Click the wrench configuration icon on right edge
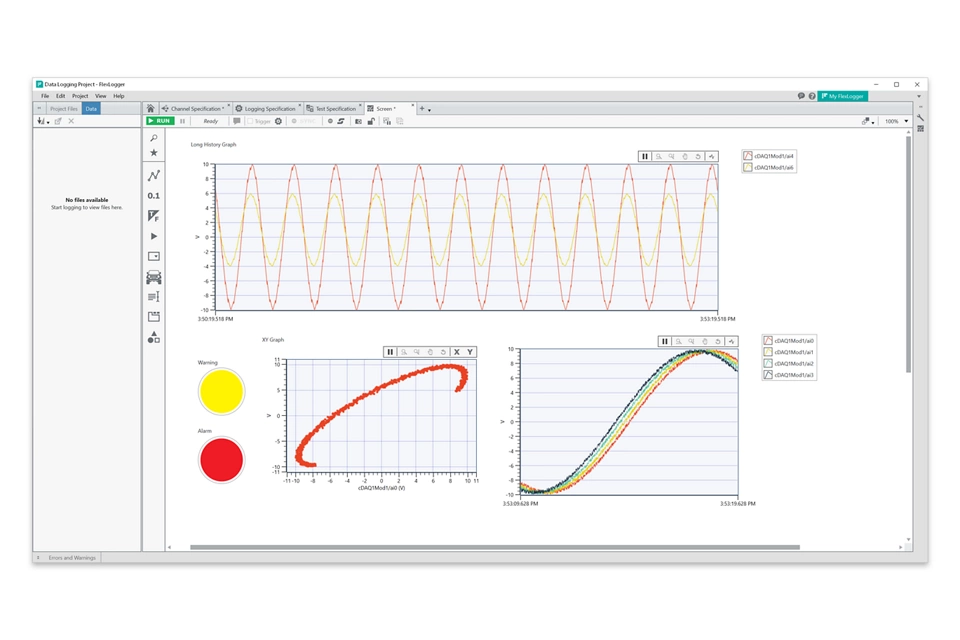The image size is (960, 640). pyautogui.click(x=920, y=118)
